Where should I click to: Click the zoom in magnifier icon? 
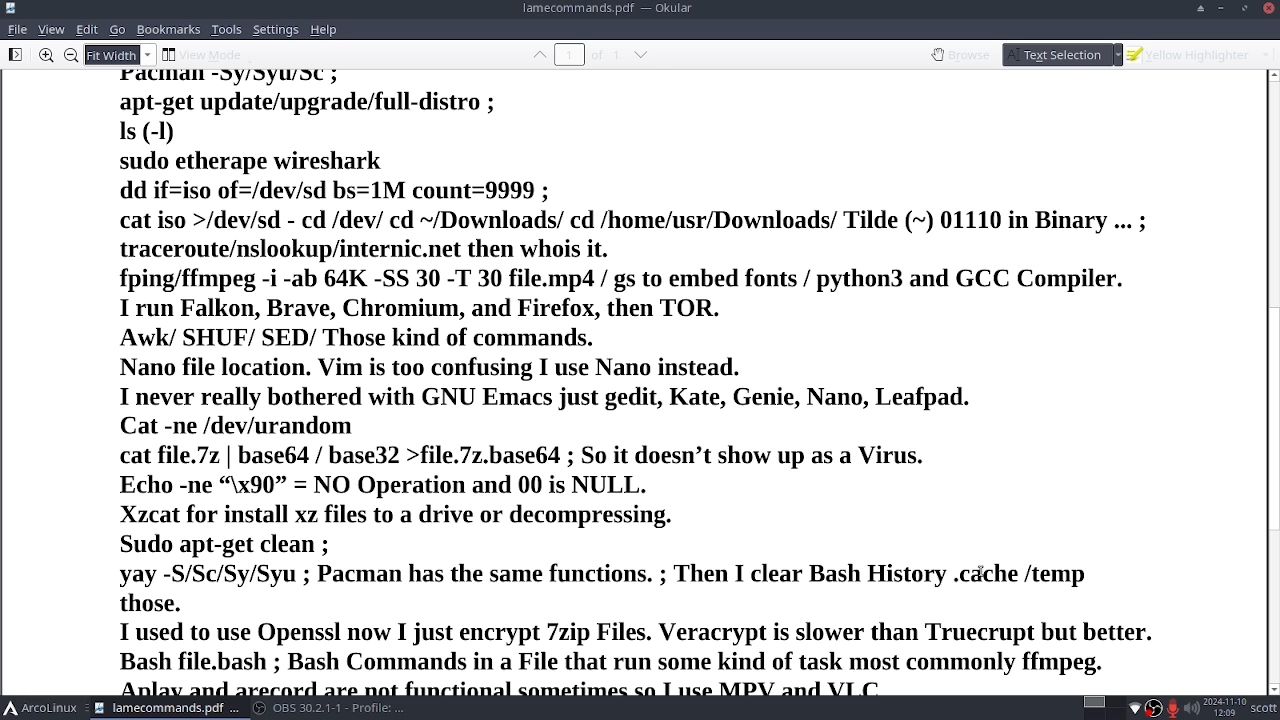(46, 55)
